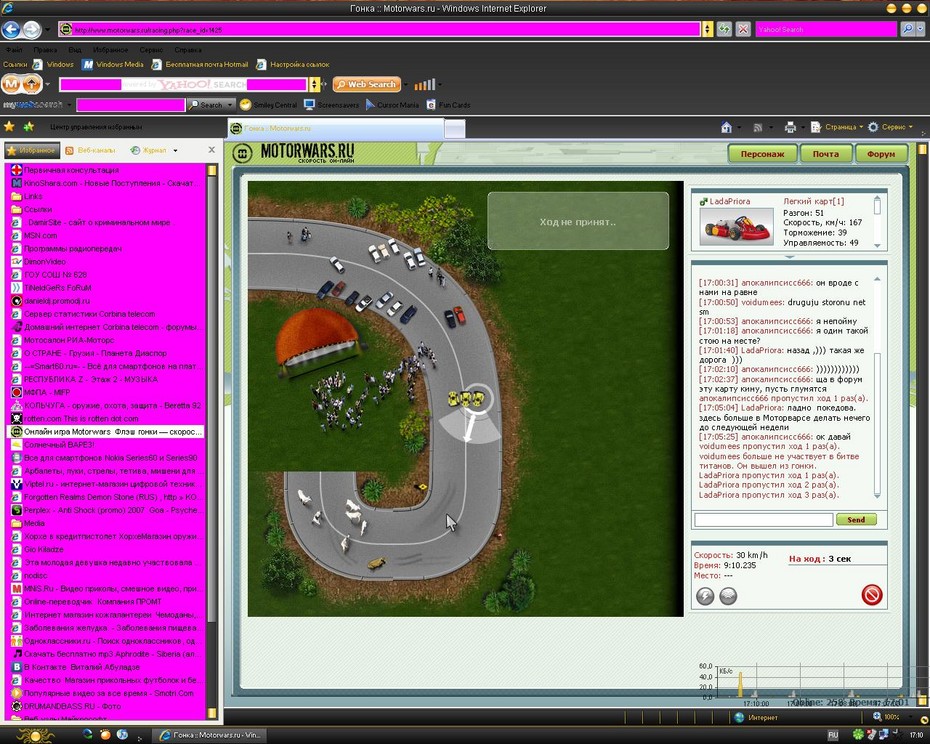Open the zoom level 100% dropdown

coord(910,717)
